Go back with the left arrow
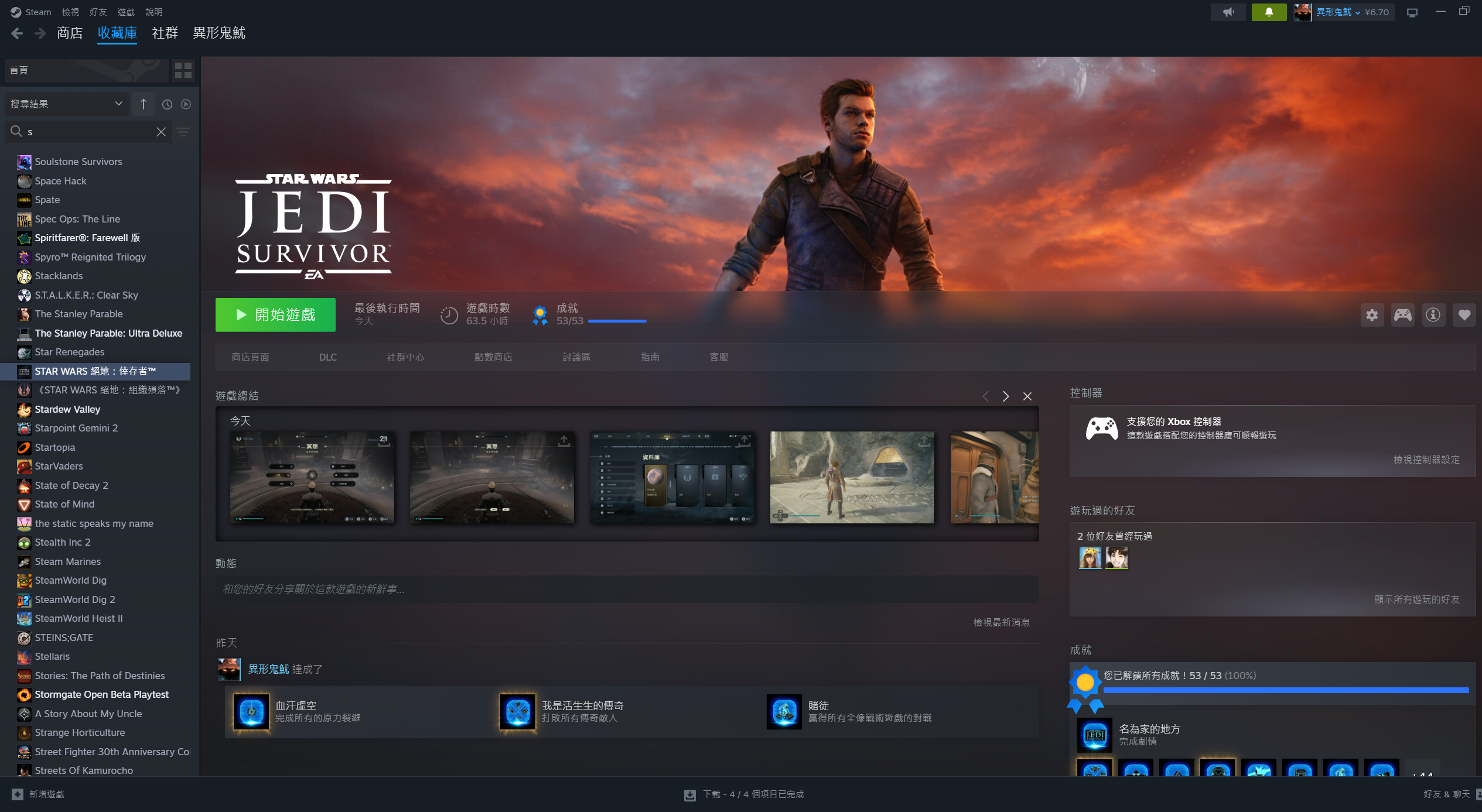Viewport: 1482px width, 812px height. (x=17, y=33)
